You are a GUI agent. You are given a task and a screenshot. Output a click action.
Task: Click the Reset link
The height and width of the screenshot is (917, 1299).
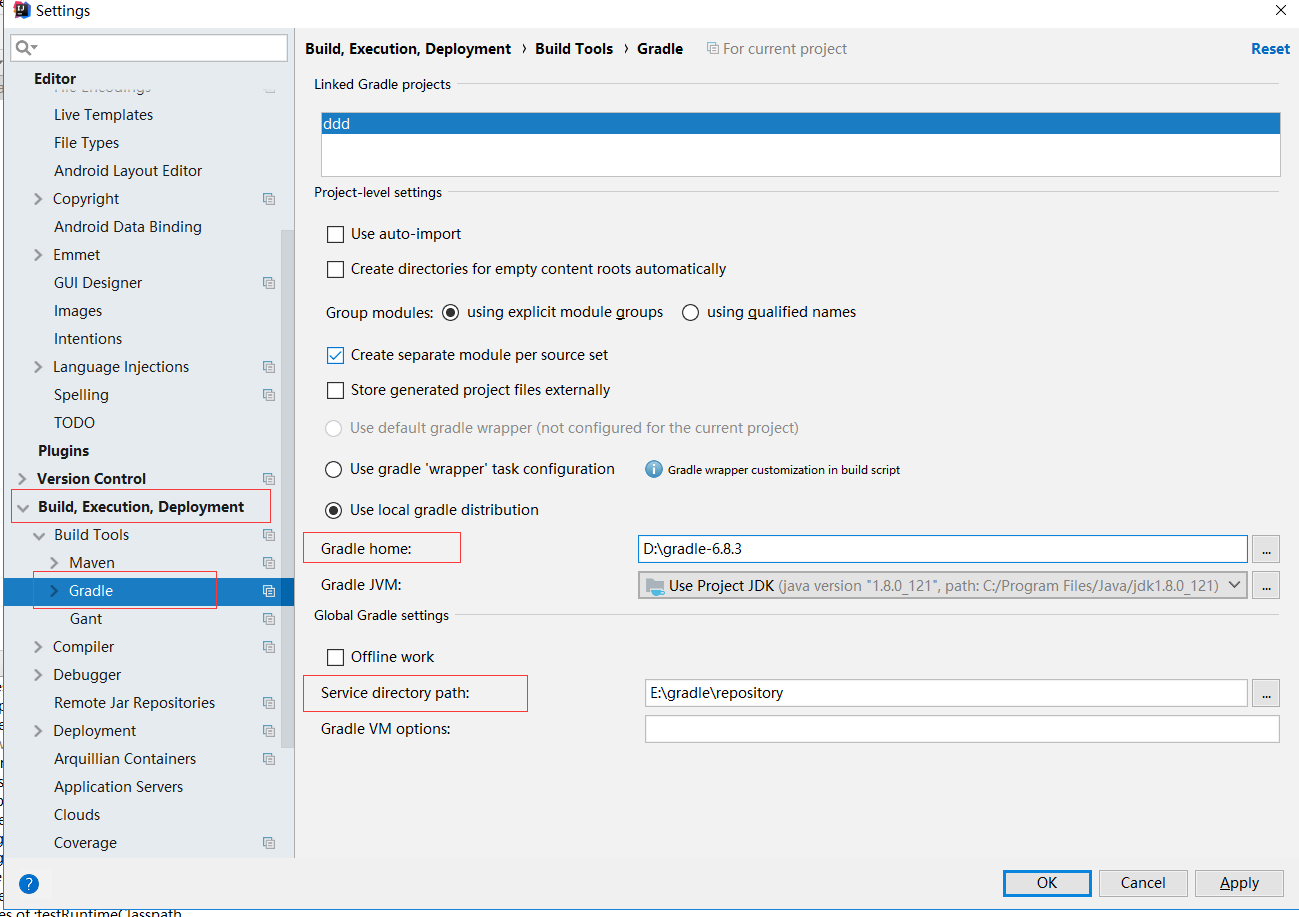pyautogui.click(x=1270, y=48)
